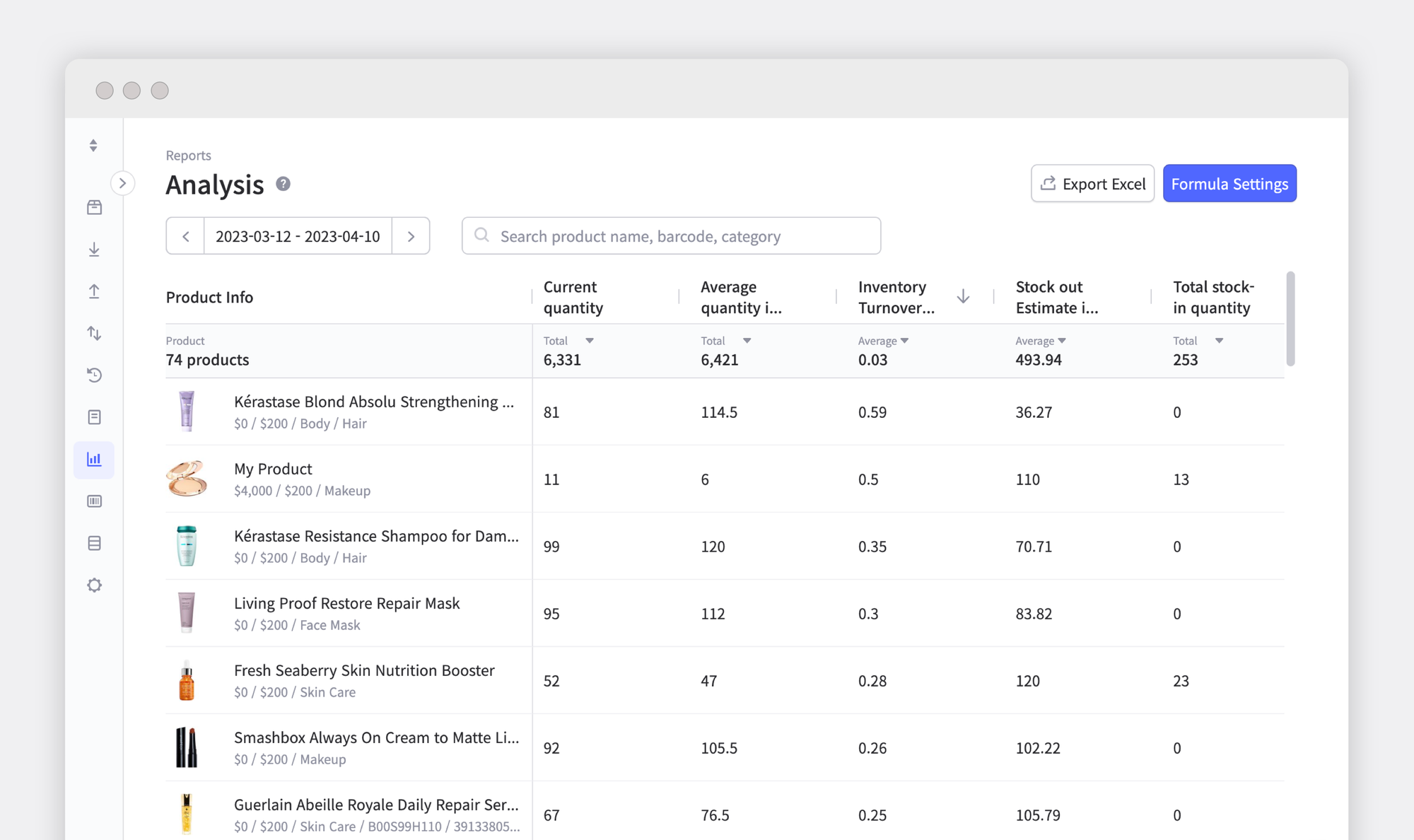Switch the workspace switcher at sidebar top
The image size is (1414, 840).
[x=94, y=145]
